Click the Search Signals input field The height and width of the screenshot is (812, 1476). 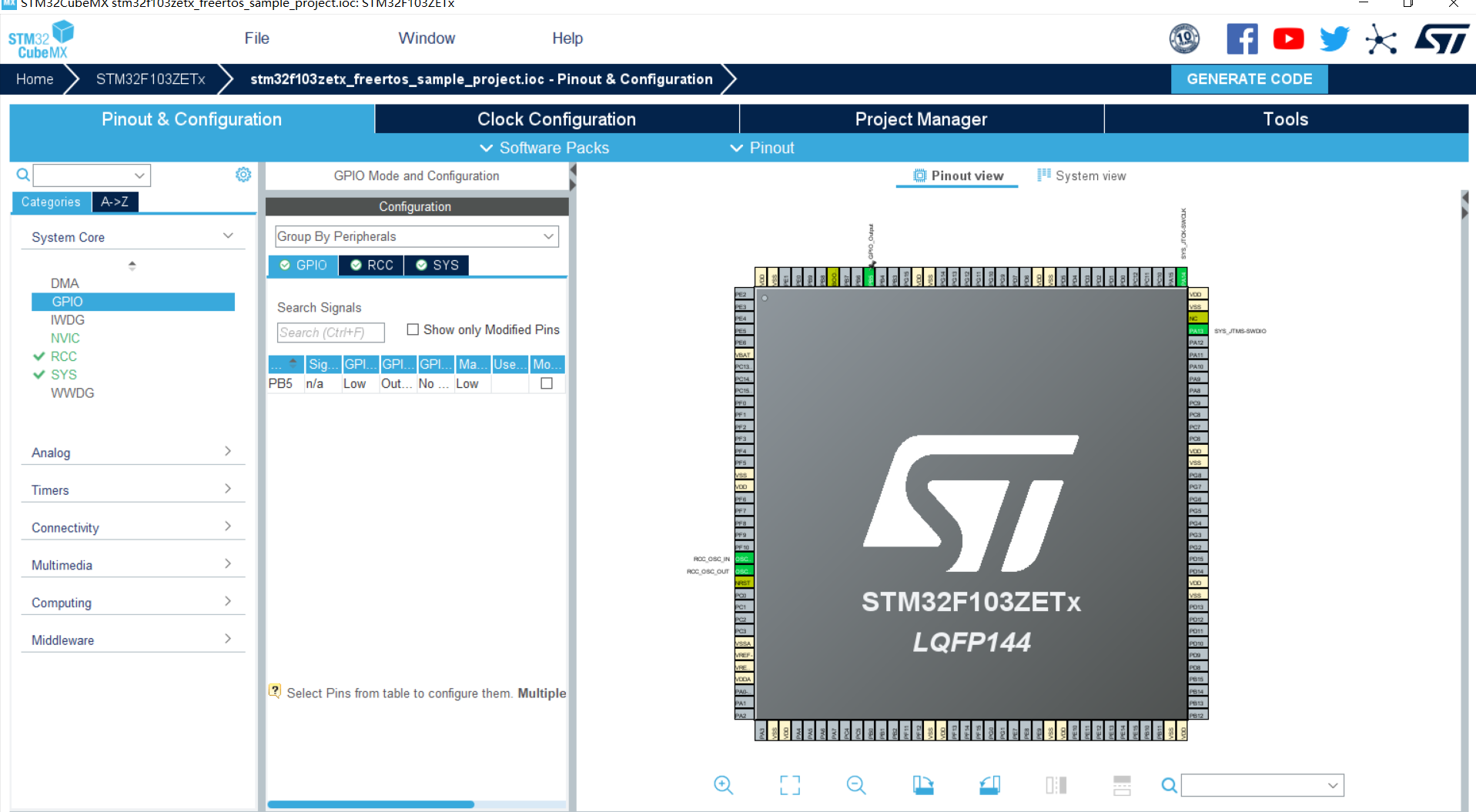[x=330, y=332]
